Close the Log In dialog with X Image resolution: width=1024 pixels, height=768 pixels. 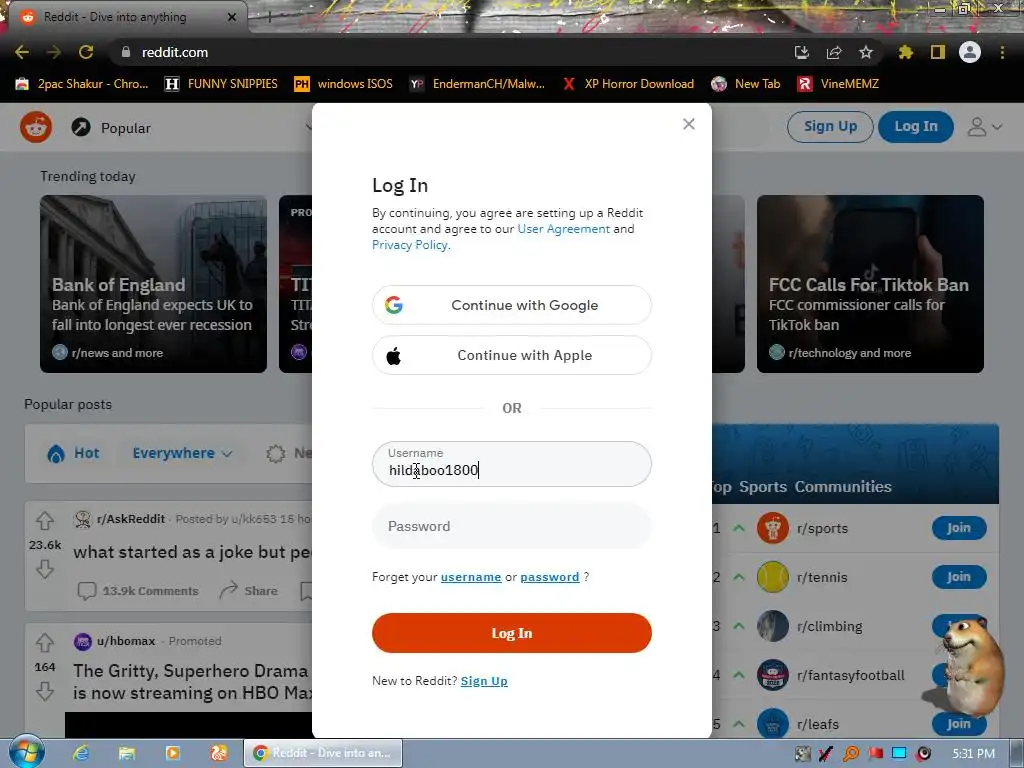688,124
